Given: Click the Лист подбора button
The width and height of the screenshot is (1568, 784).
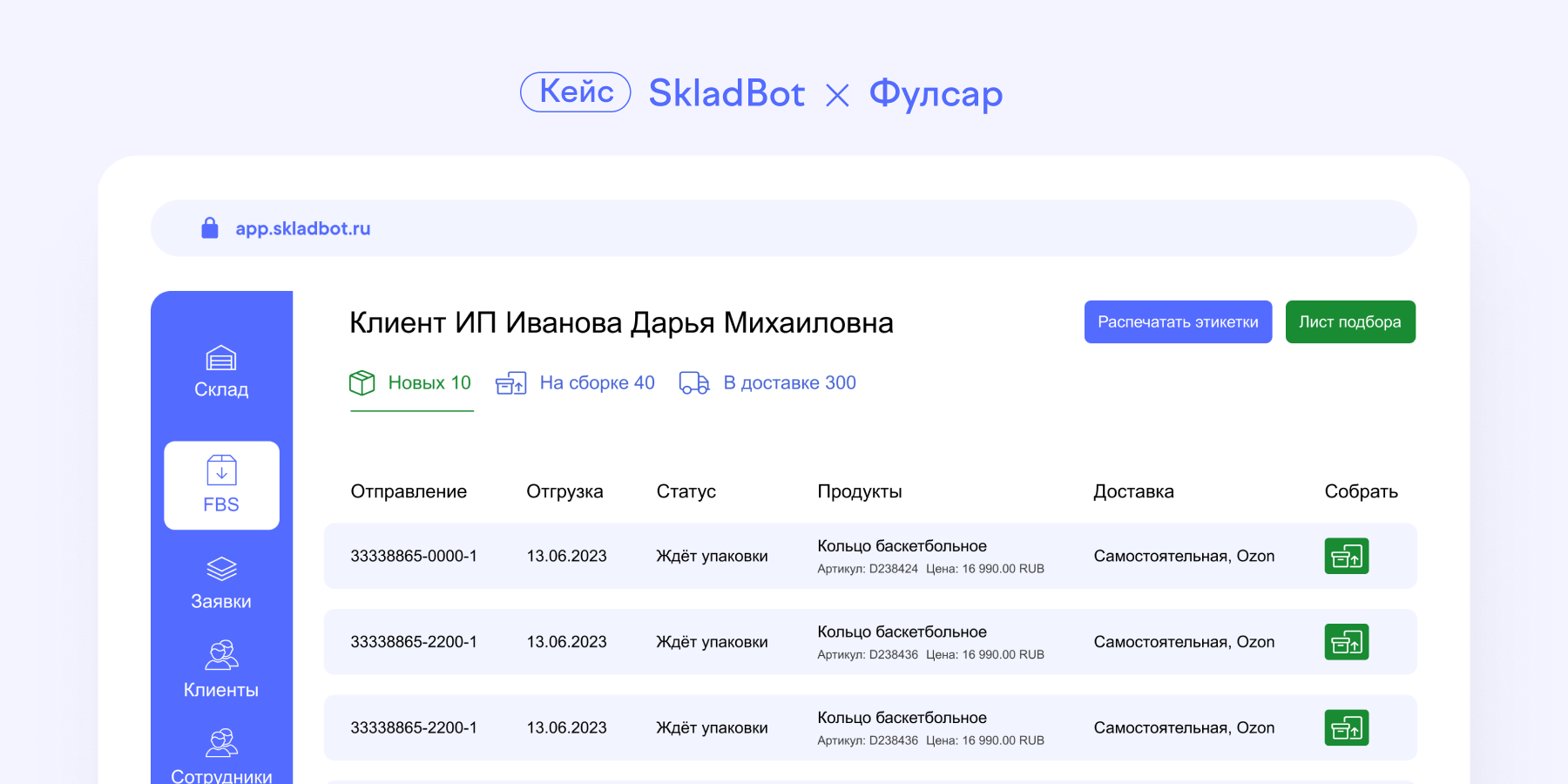Looking at the screenshot, I should point(1350,322).
